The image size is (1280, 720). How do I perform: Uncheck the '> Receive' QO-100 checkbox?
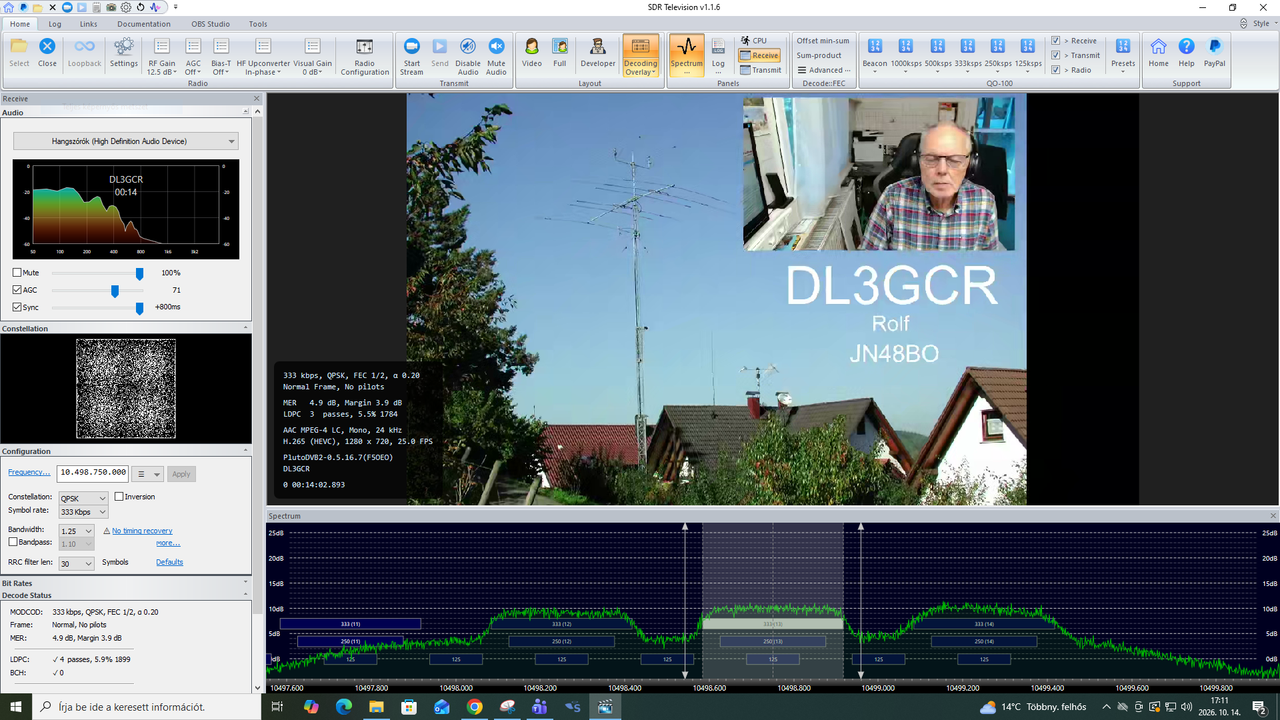[x=1056, y=41]
